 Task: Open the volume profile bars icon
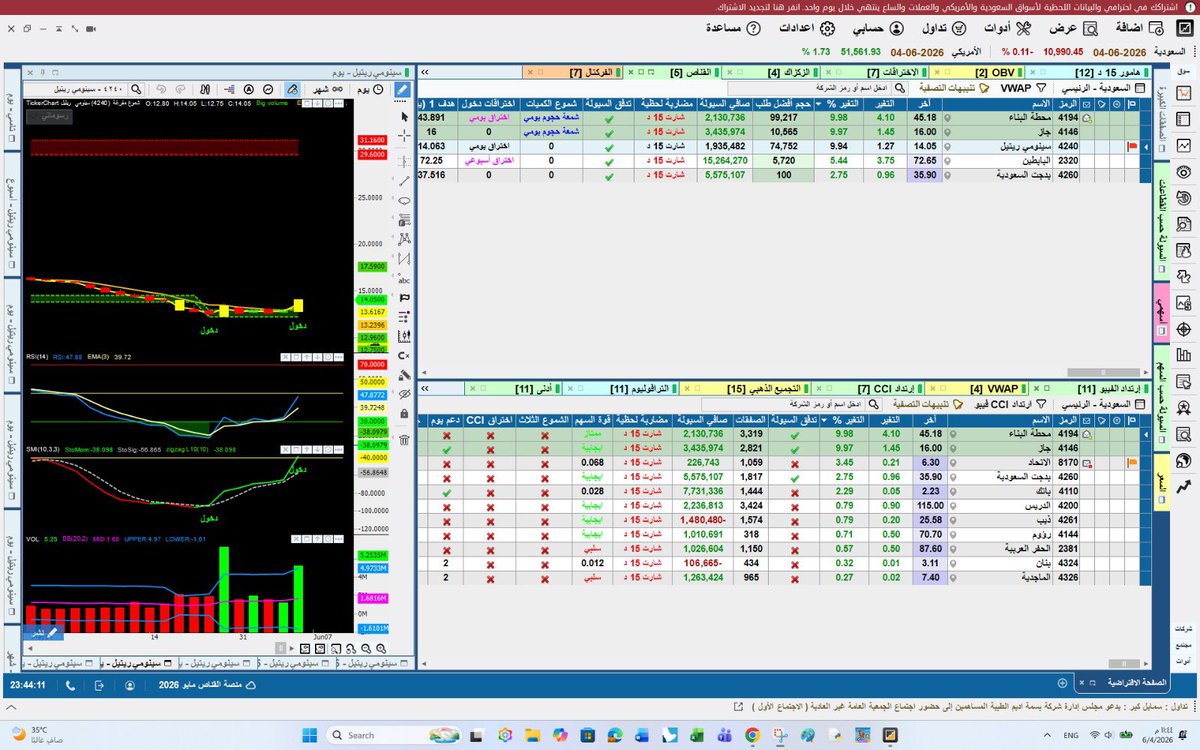pos(230,90)
